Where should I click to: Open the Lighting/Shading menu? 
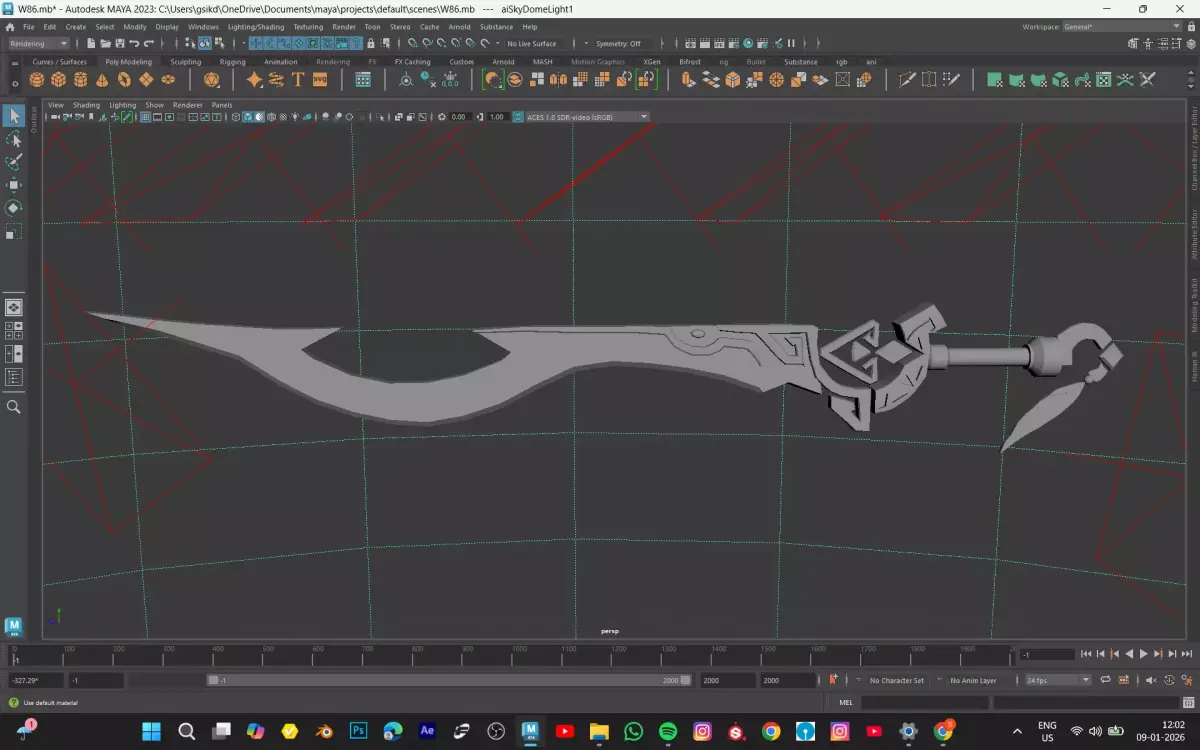tap(256, 27)
